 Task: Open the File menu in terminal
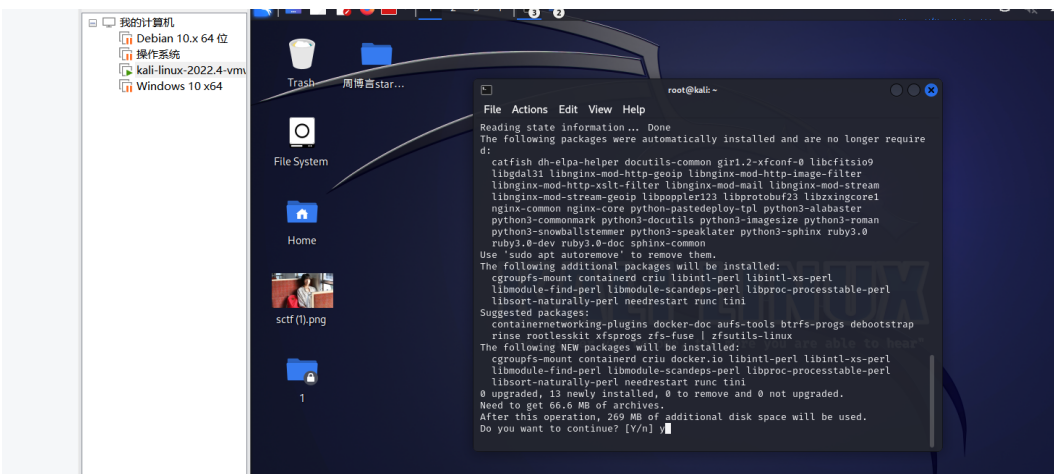click(492, 110)
